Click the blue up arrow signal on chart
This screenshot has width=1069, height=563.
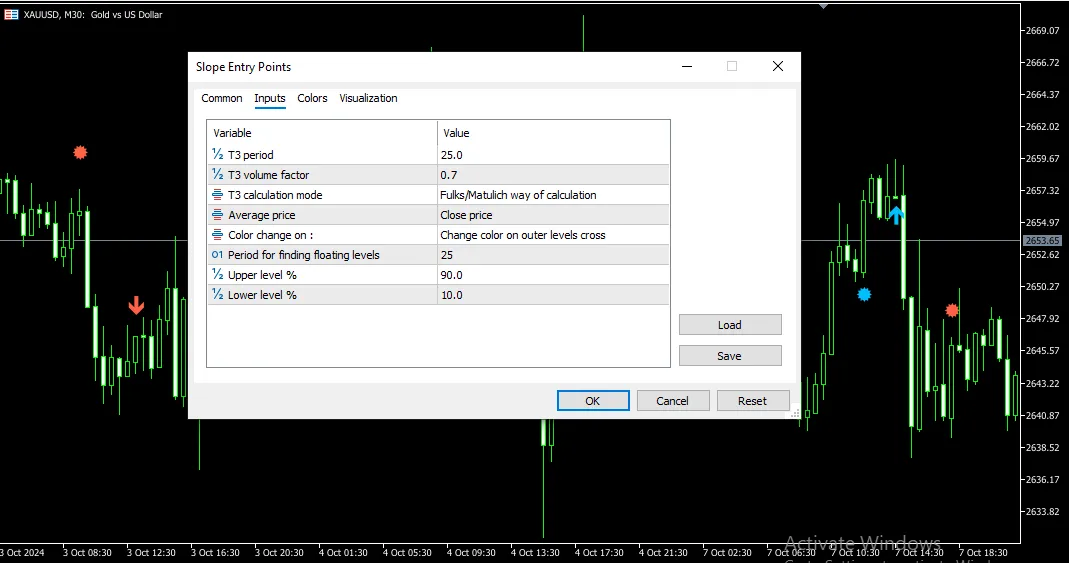[896, 213]
